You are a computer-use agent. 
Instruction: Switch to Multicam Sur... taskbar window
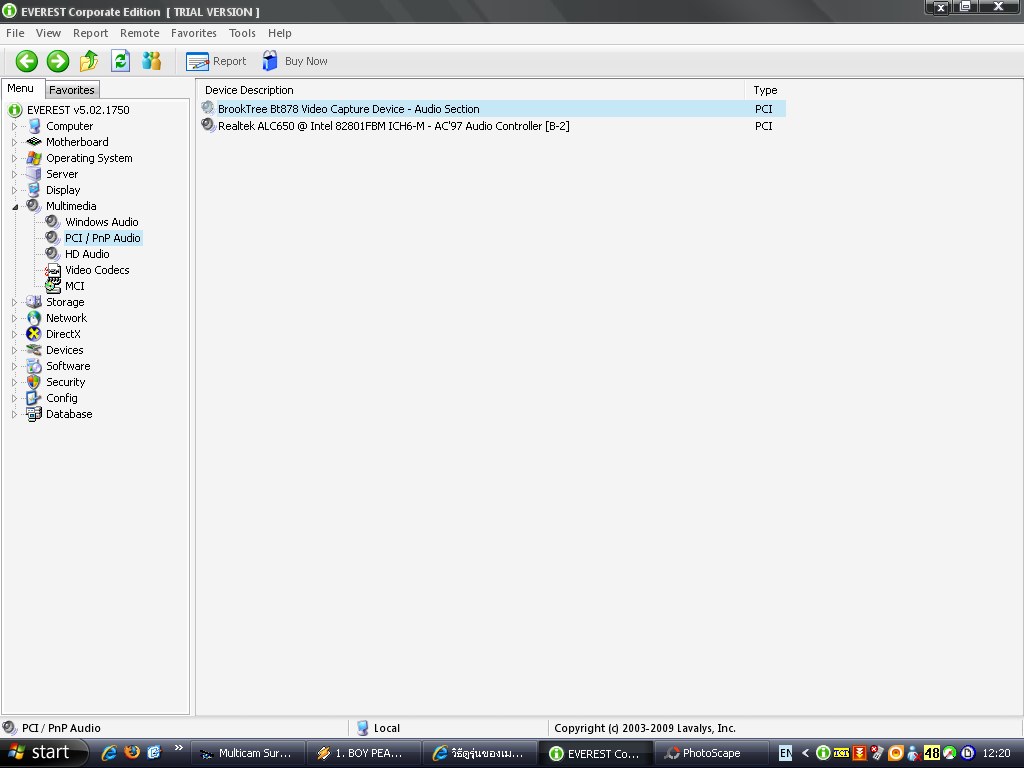tap(248, 753)
